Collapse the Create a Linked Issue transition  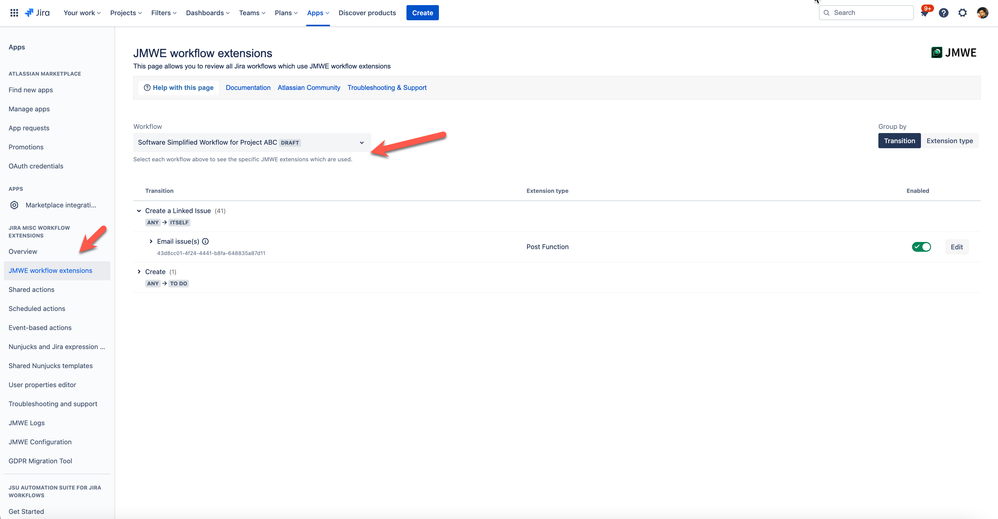[x=139, y=211]
